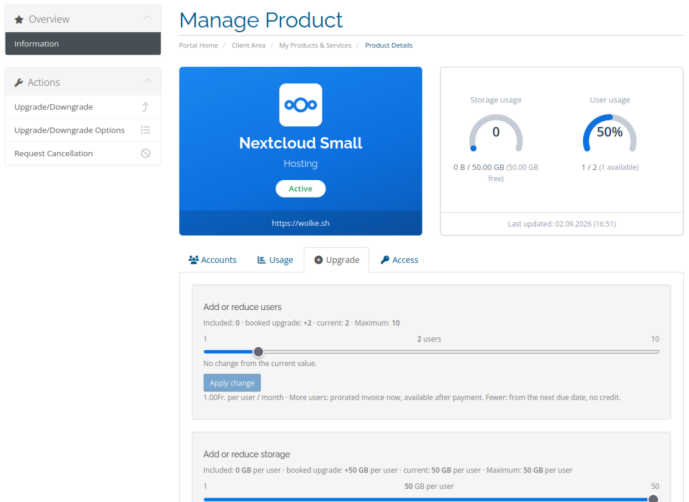Image resolution: width=689 pixels, height=502 pixels.
Task: Click the "0 B / 50.00 GB" storage text
Action: pyautogui.click(x=479, y=167)
